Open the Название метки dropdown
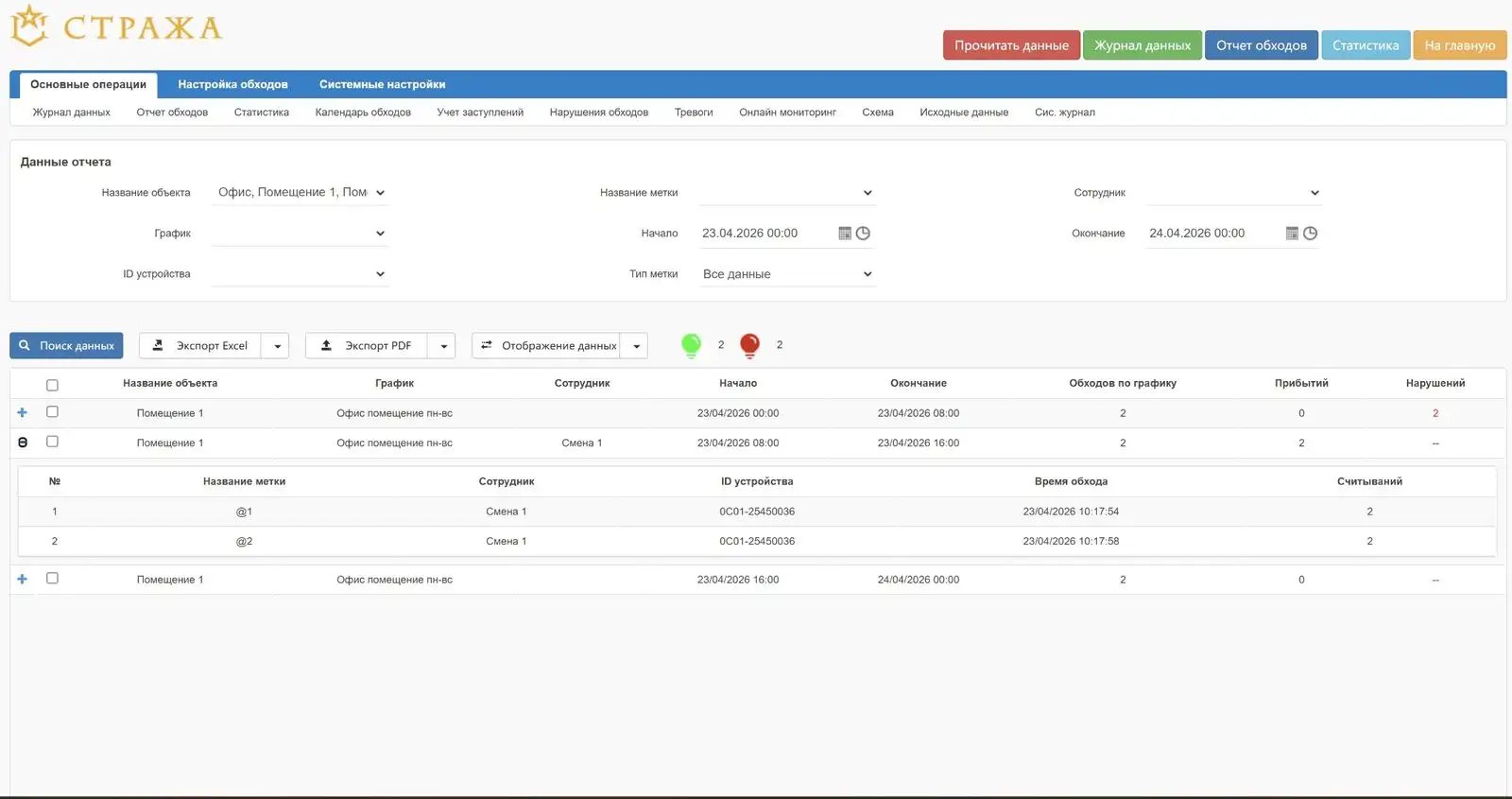1512x799 pixels. tap(787, 193)
